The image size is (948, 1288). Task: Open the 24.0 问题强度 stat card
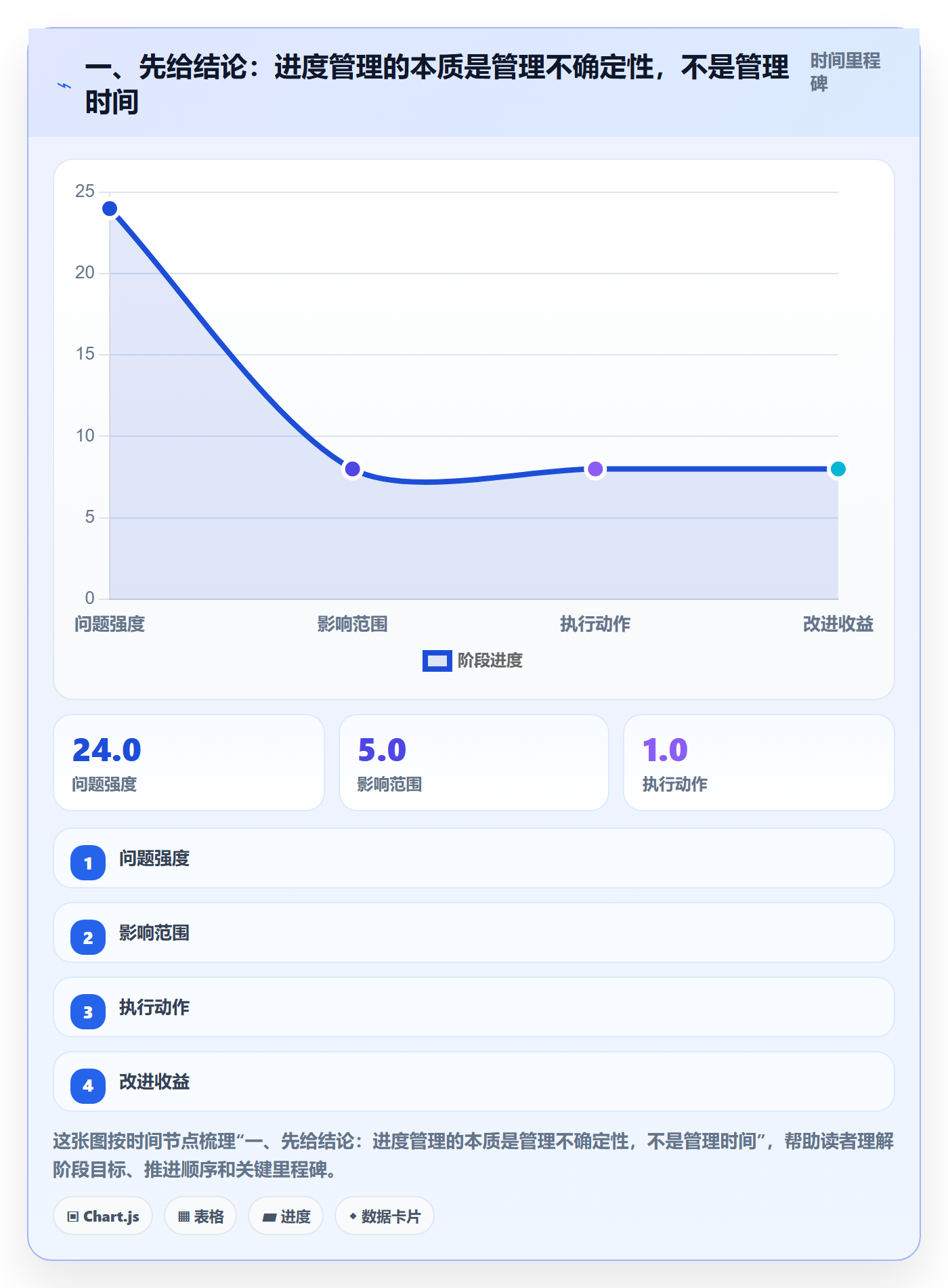coord(189,763)
